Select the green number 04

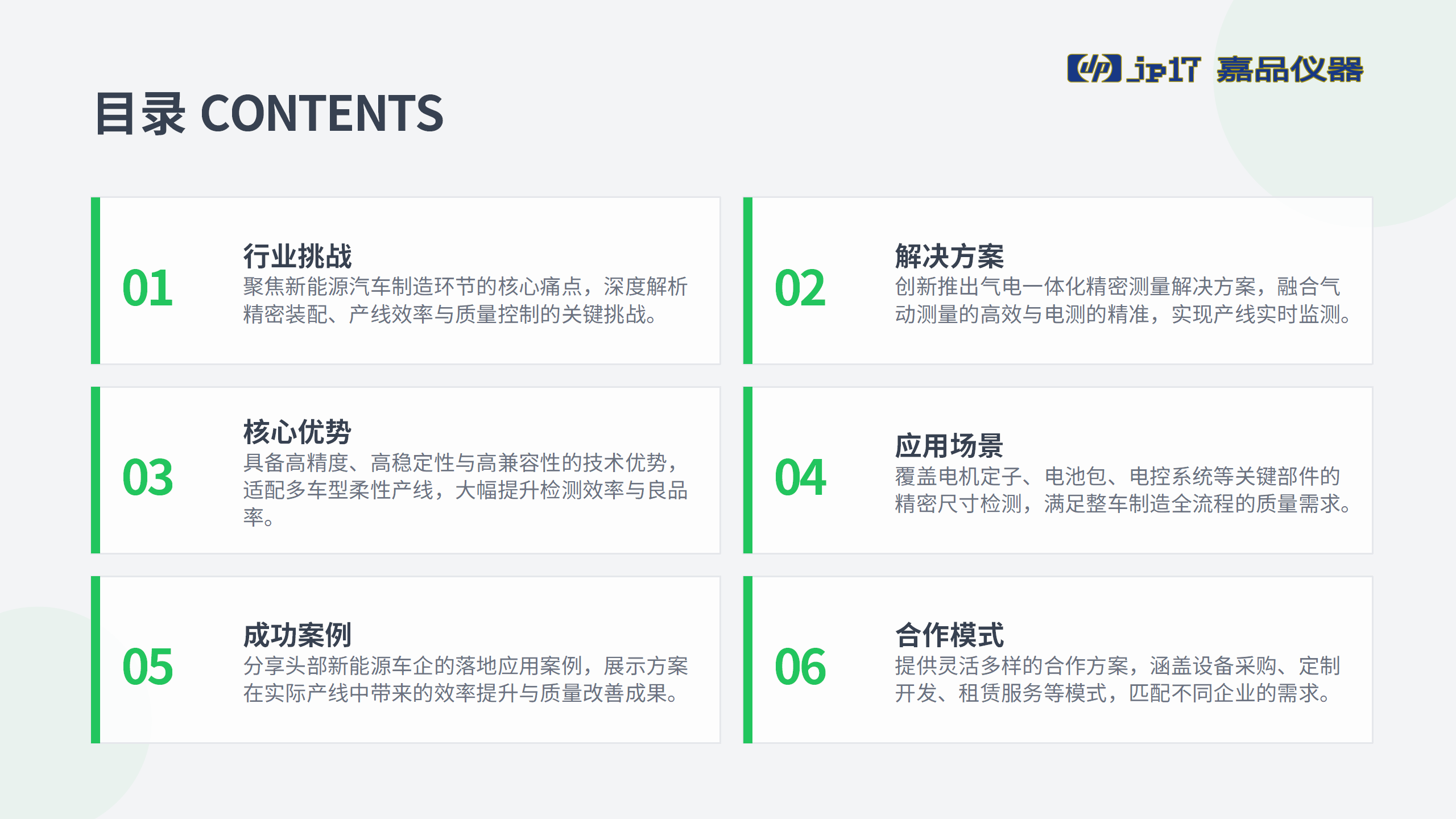pyautogui.click(x=800, y=478)
